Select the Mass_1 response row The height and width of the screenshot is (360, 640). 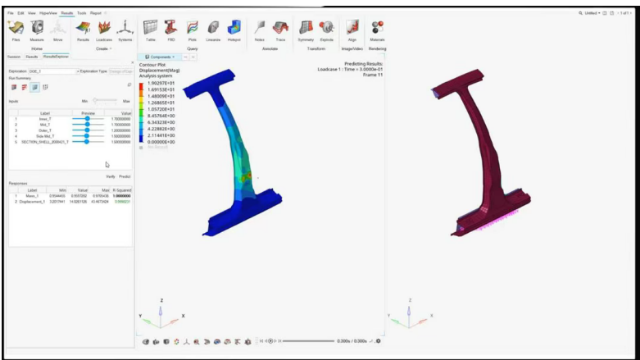click(x=70, y=196)
